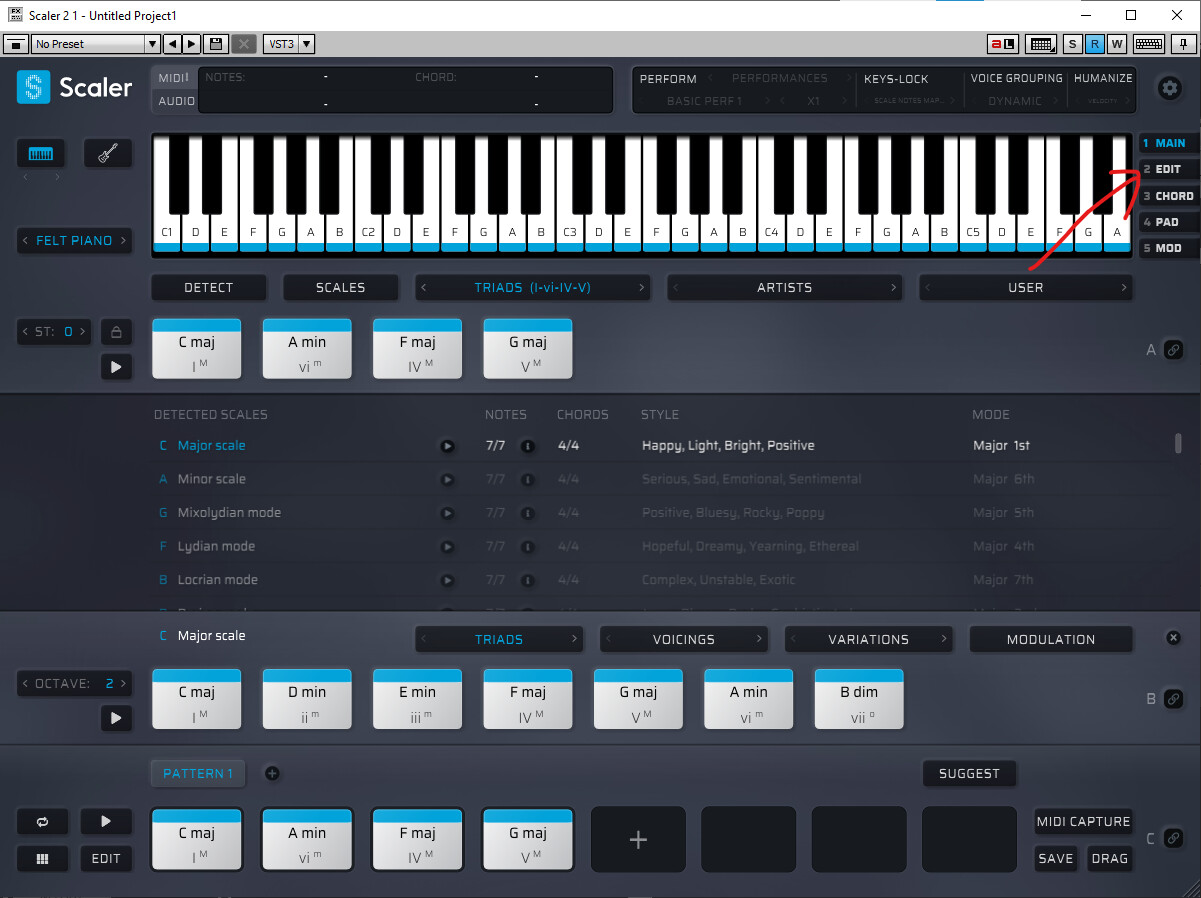Show info for C Major scale
The height and width of the screenshot is (898, 1201).
pyautogui.click(x=528, y=446)
